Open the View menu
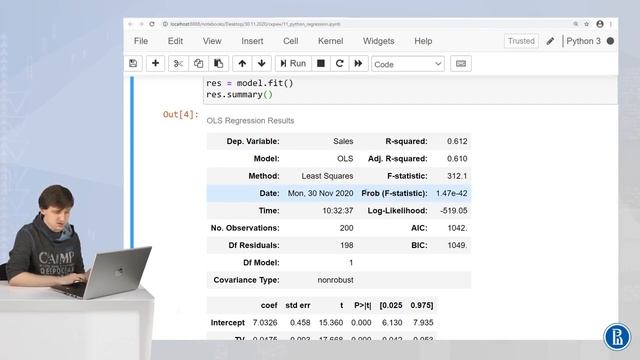The width and height of the screenshot is (640, 360). point(212,41)
